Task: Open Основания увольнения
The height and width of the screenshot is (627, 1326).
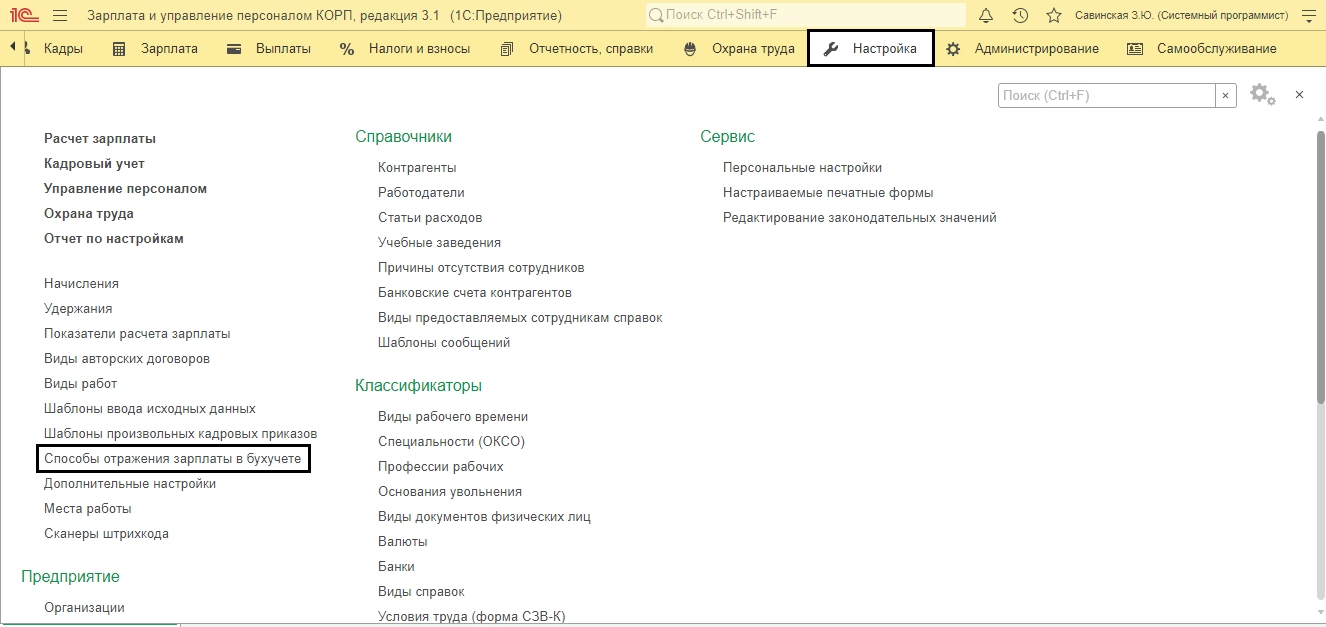Action: click(450, 491)
